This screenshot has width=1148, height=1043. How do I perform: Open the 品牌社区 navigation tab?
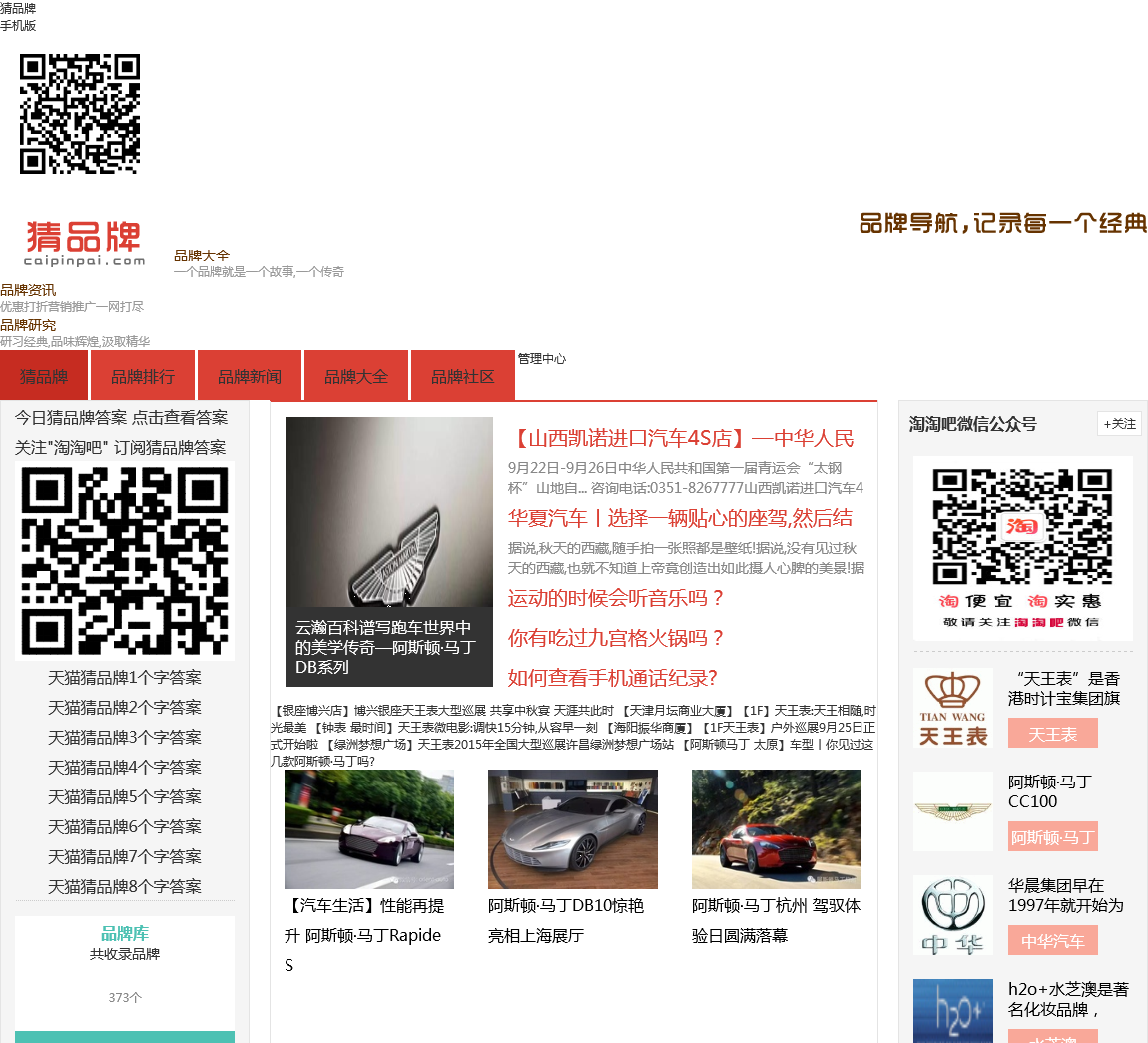click(x=463, y=376)
